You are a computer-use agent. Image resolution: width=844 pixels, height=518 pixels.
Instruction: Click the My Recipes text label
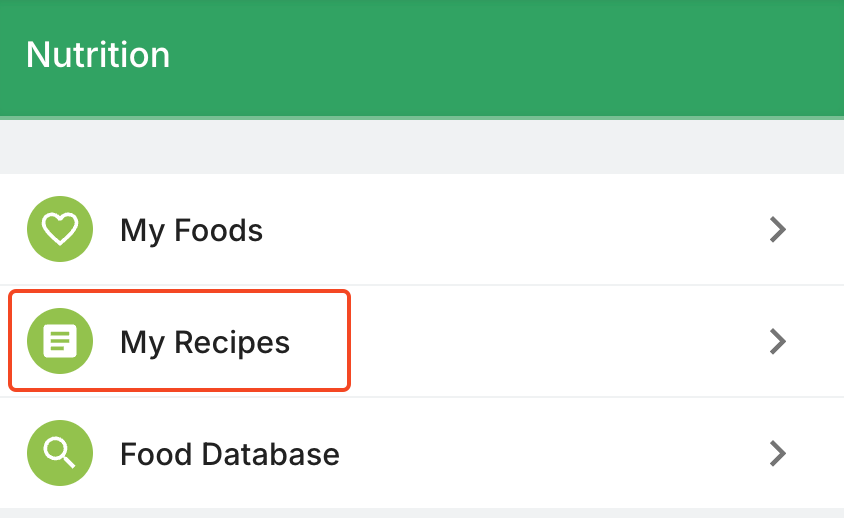tap(205, 343)
